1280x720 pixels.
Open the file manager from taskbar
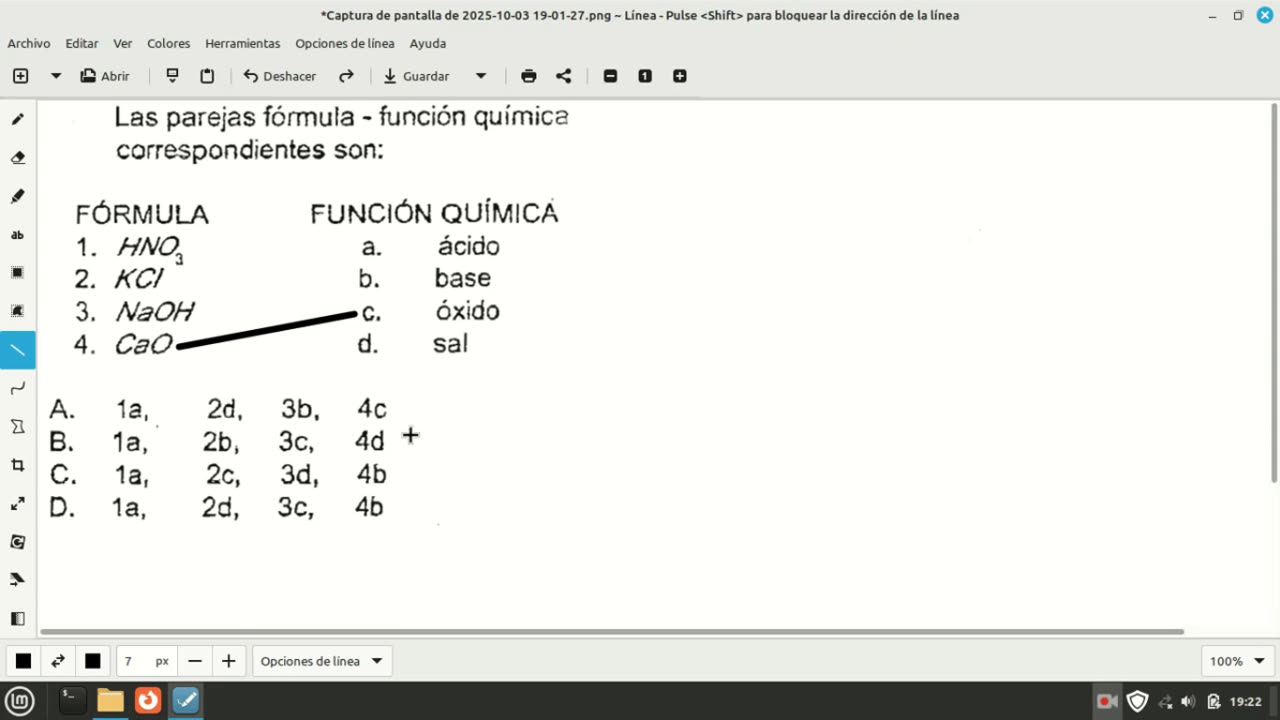pos(110,701)
